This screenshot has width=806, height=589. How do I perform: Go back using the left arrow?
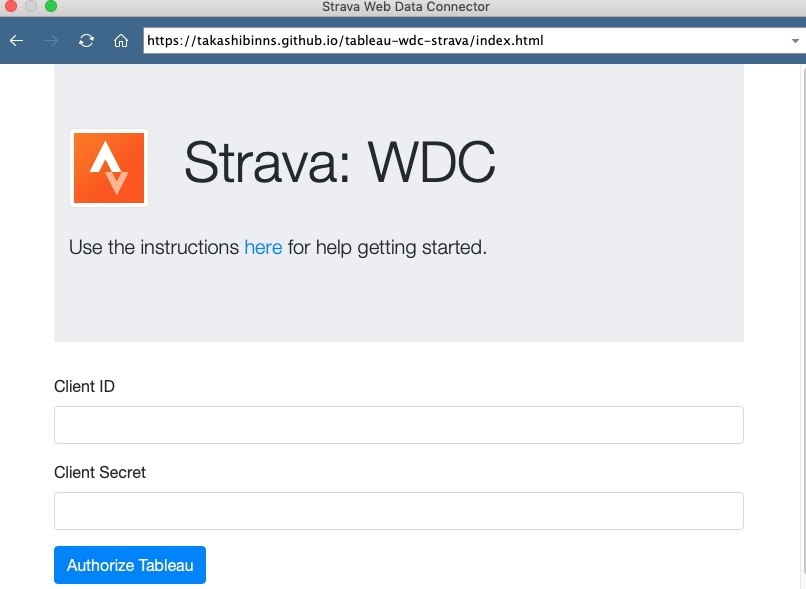pyautogui.click(x=16, y=41)
